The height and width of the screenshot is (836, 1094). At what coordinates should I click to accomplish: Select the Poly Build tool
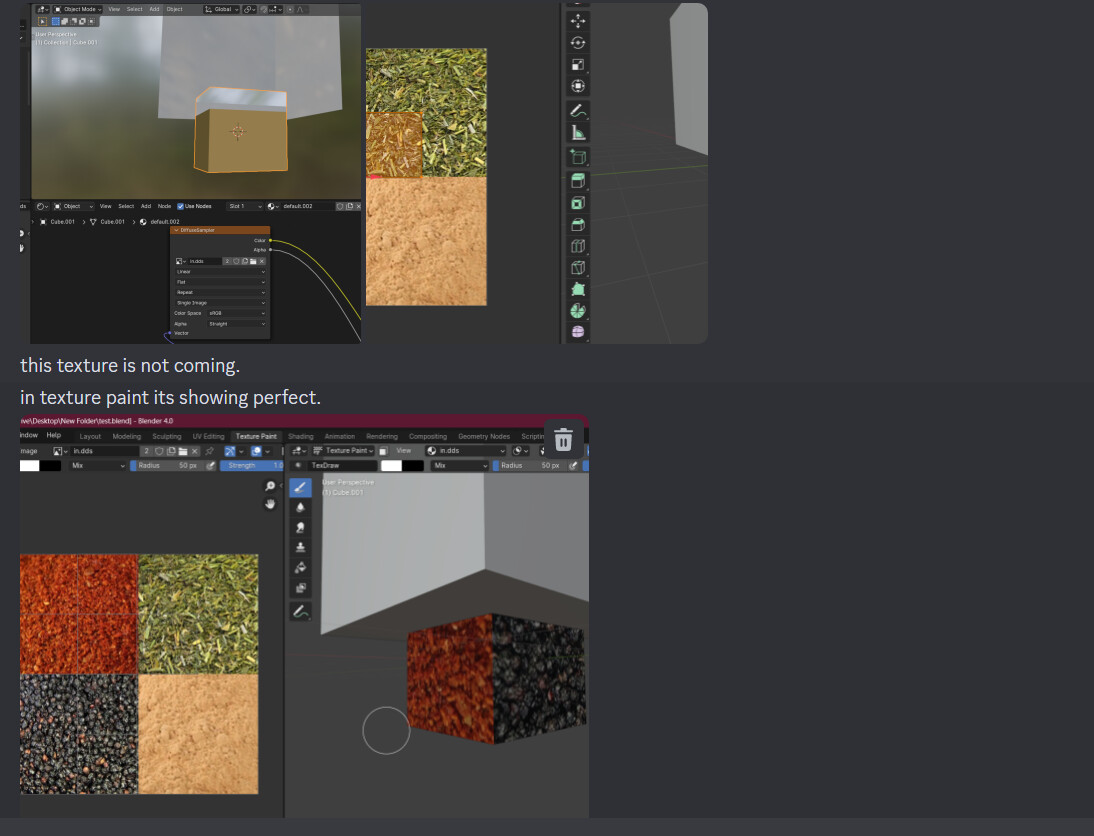pyautogui.click(x=578, y=289)
